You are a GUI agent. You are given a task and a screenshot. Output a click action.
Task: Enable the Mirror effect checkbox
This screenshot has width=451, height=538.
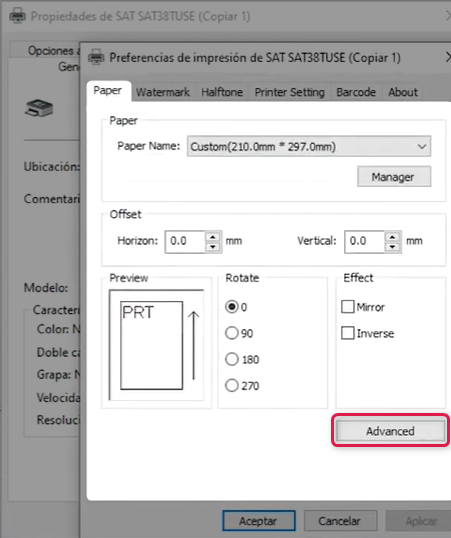click(347, 307)
